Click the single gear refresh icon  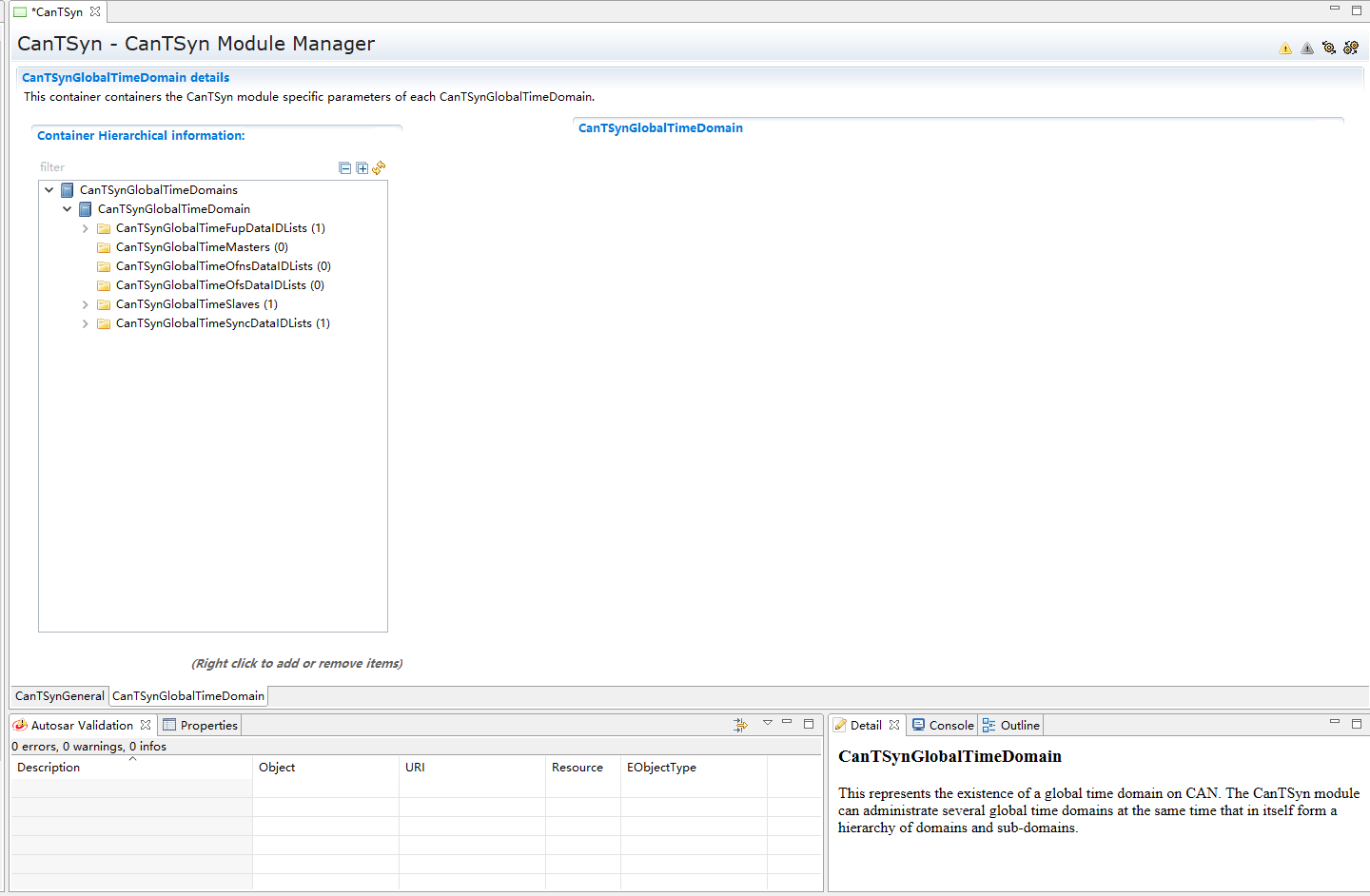click(1329, 48)
